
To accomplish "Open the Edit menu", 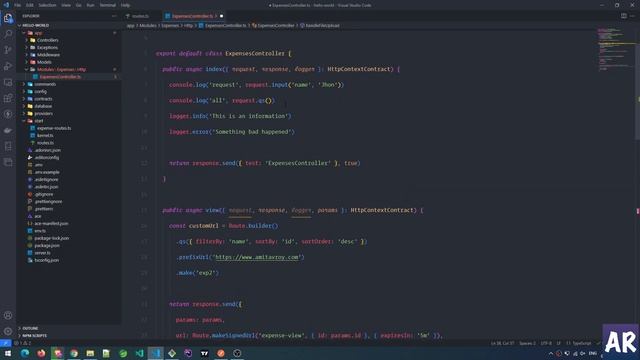I will coord(30,5).
